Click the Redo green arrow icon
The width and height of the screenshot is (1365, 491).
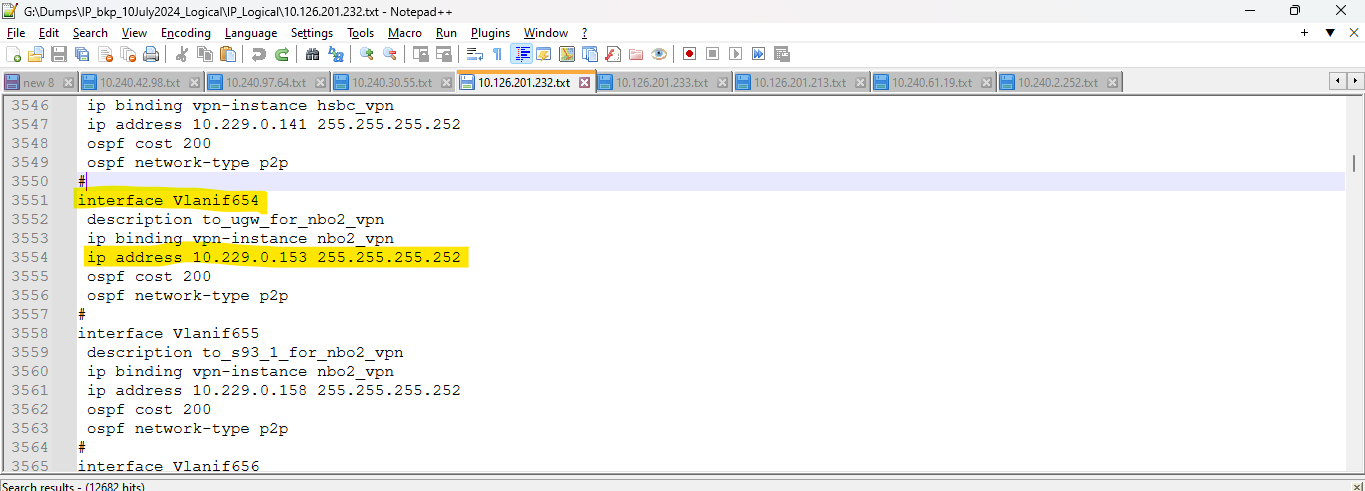(x=282, y=54)
